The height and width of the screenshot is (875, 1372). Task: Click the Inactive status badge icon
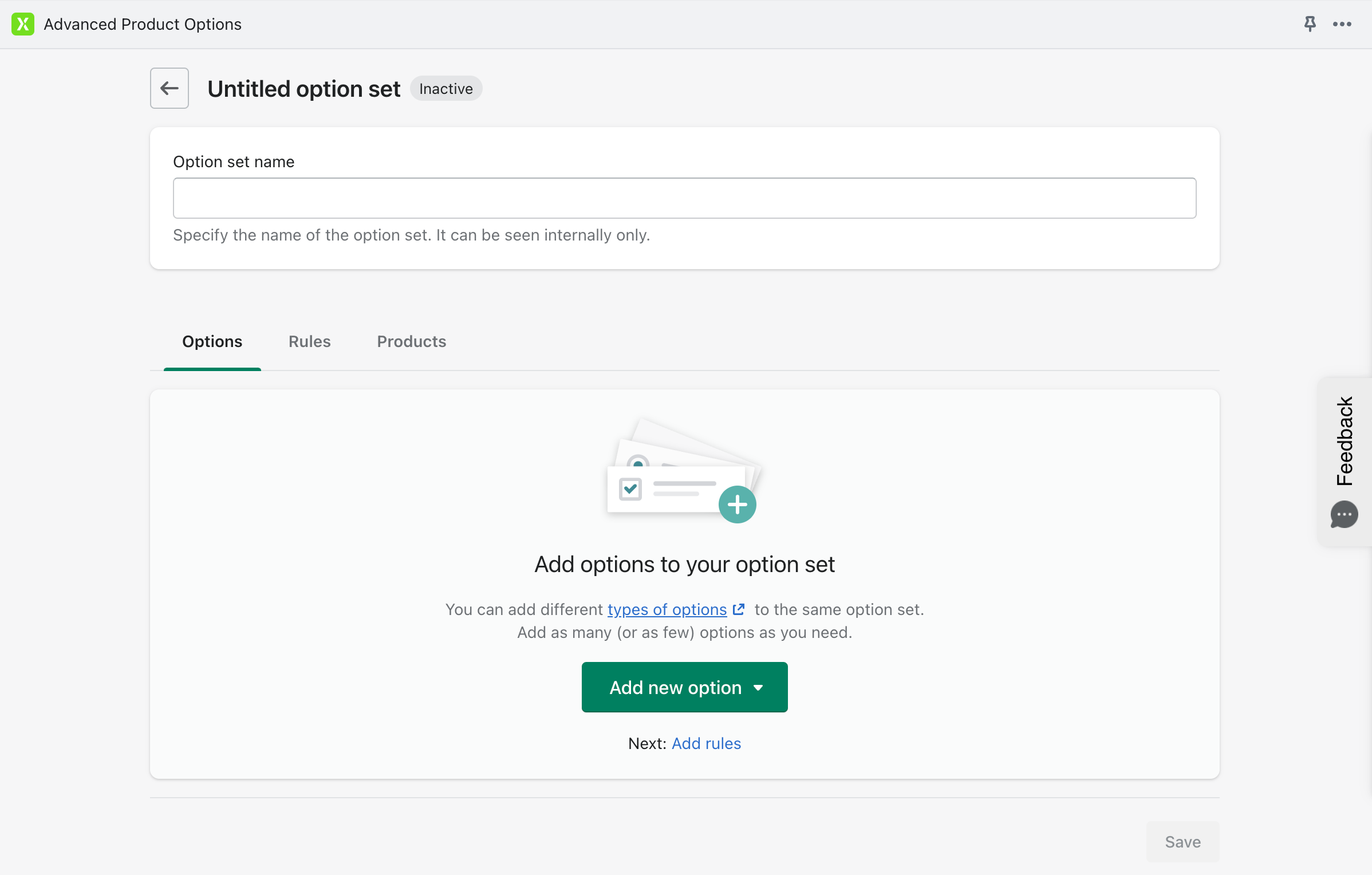447,88
